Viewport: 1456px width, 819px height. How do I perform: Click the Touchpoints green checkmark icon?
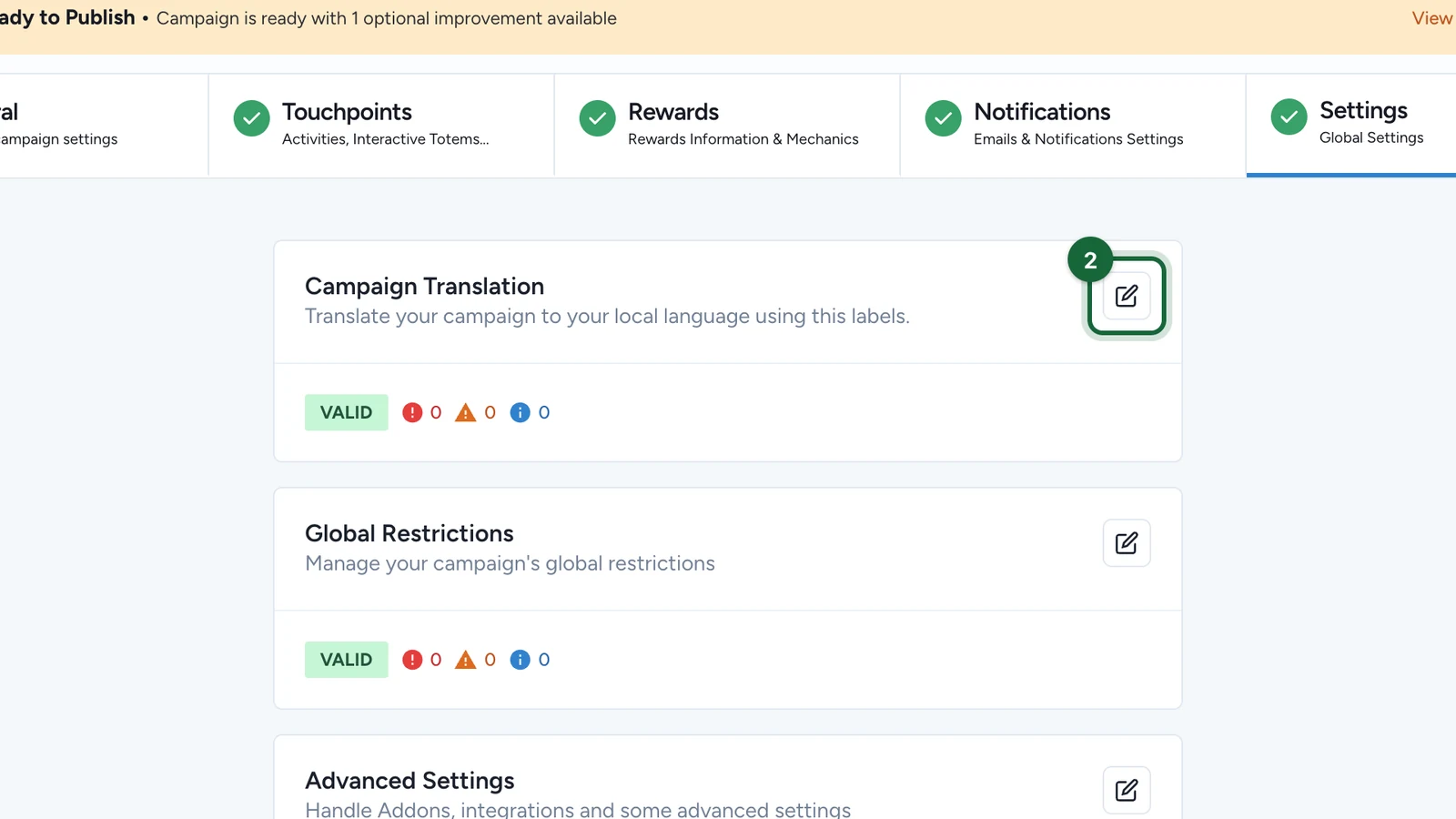pyautogui.click(x=252, y=118)
